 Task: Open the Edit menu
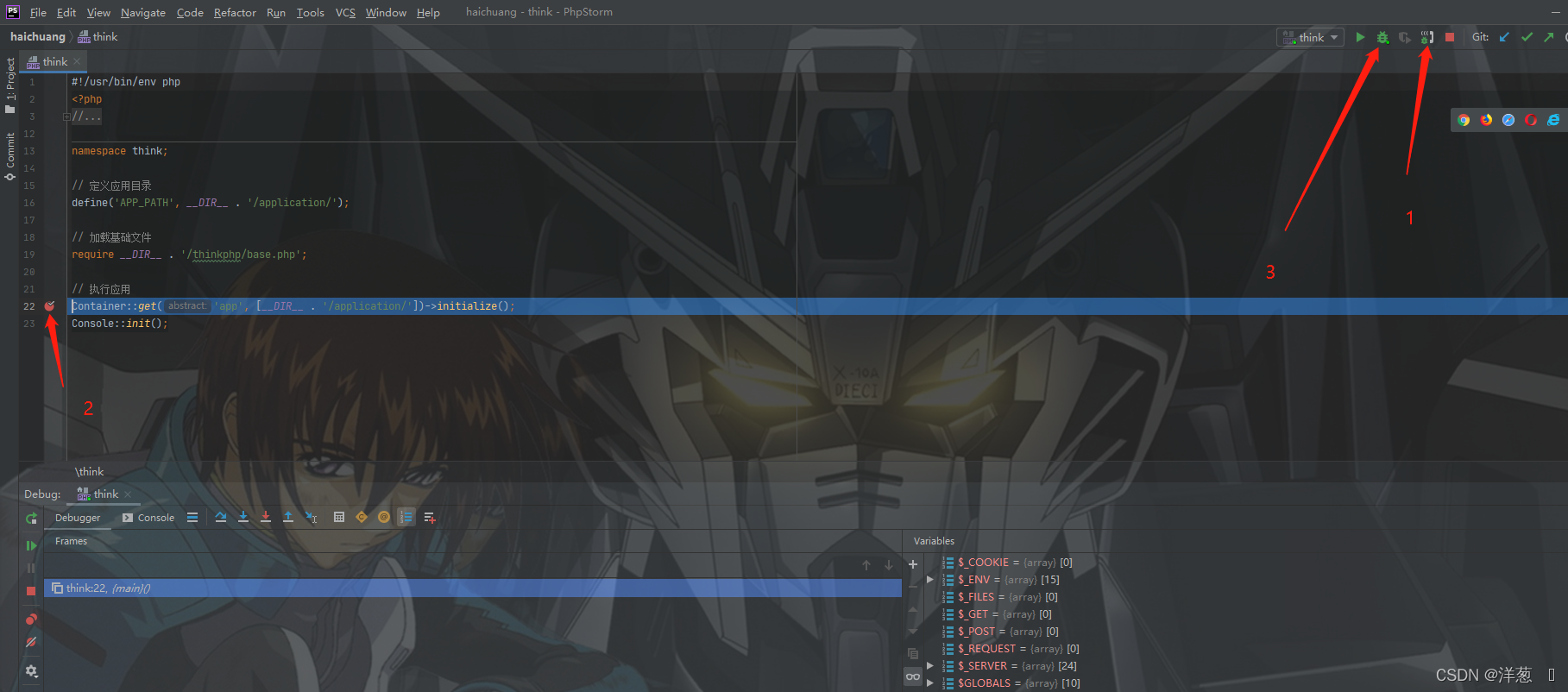pos(66,12)
